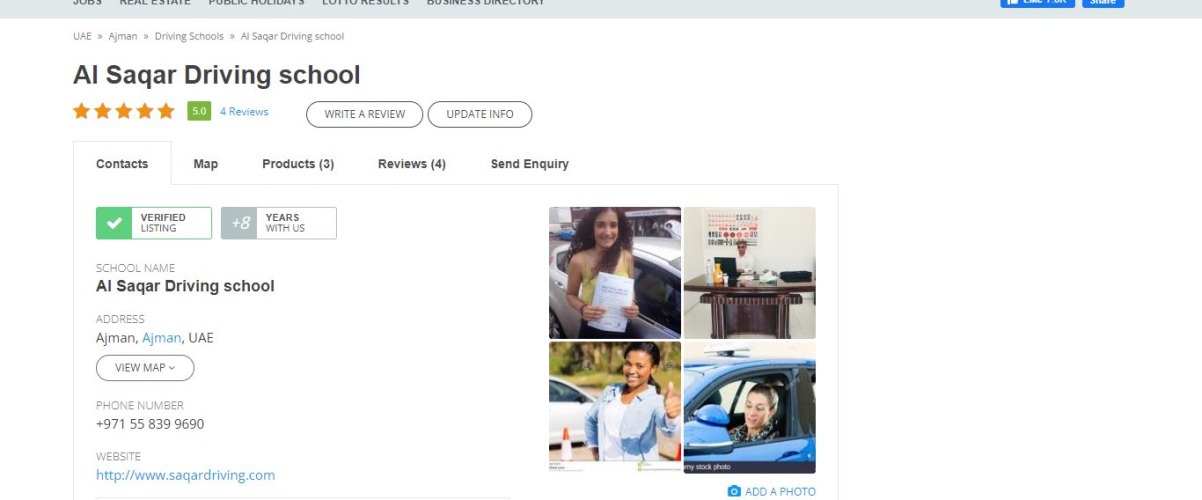Click the Ajman link in the address
The height and width of the screenshot is (500, 1202).
(161, 338)
